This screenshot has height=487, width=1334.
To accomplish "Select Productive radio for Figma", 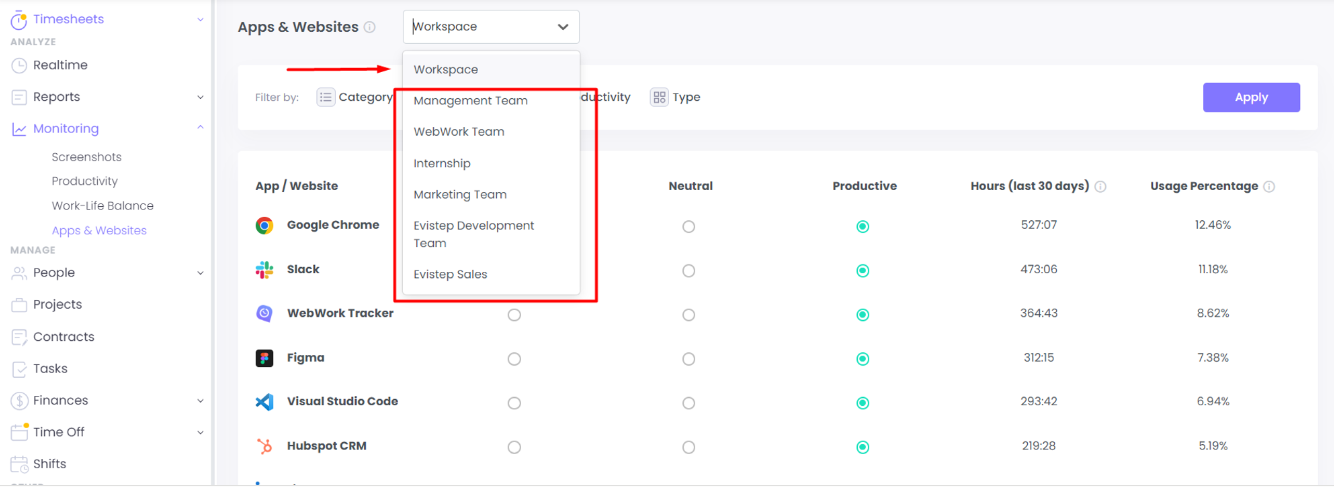I will tap(862, 359).
